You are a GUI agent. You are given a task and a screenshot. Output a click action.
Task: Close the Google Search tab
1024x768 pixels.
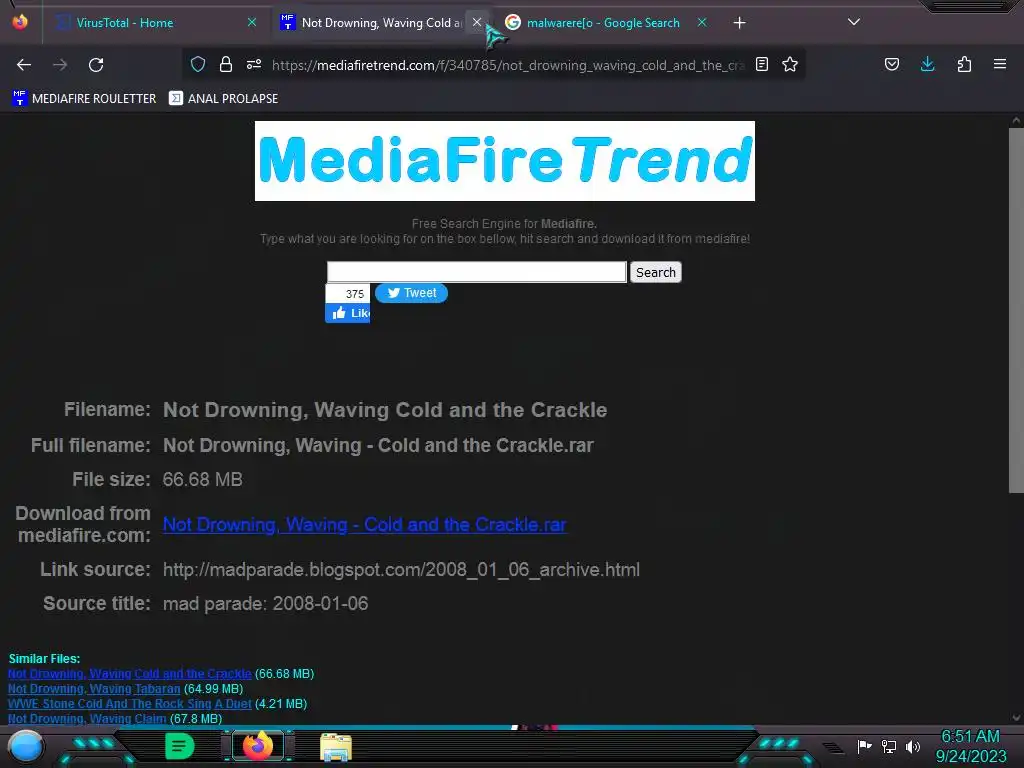tap(702, 22)
